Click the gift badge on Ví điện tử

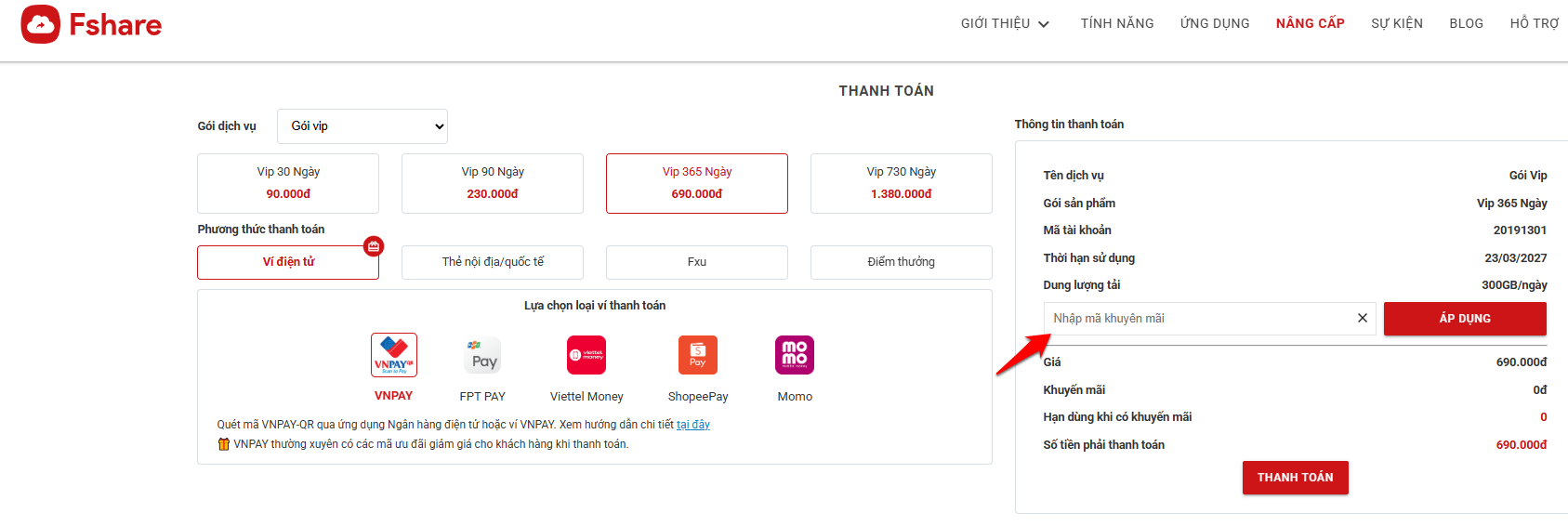[374, 246]
